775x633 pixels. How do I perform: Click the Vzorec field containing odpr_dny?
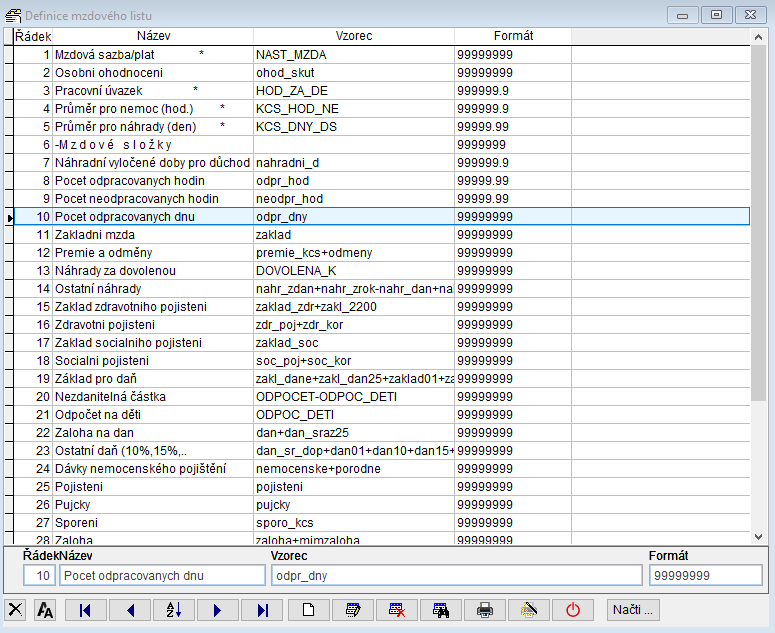(457, 576)
